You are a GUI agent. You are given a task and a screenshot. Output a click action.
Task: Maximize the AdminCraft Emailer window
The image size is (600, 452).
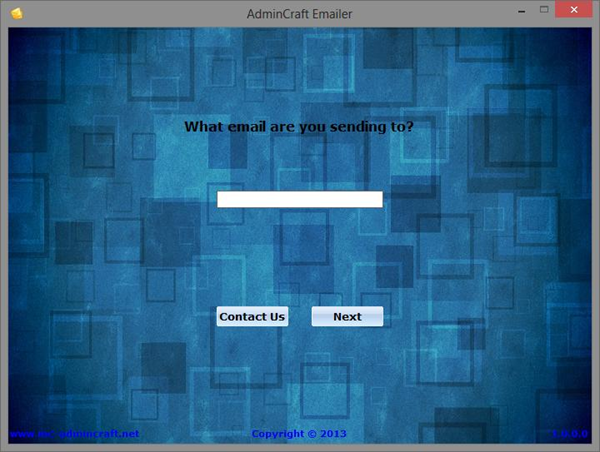coord(544,10)
